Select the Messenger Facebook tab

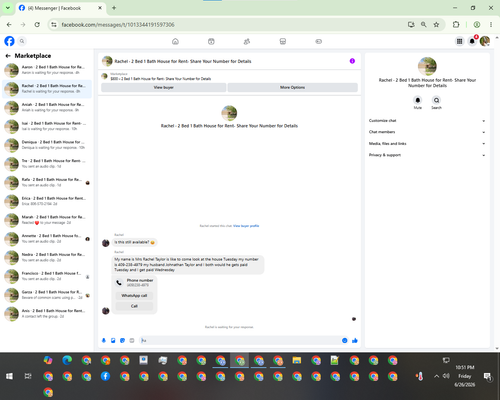tap(60, 8)
